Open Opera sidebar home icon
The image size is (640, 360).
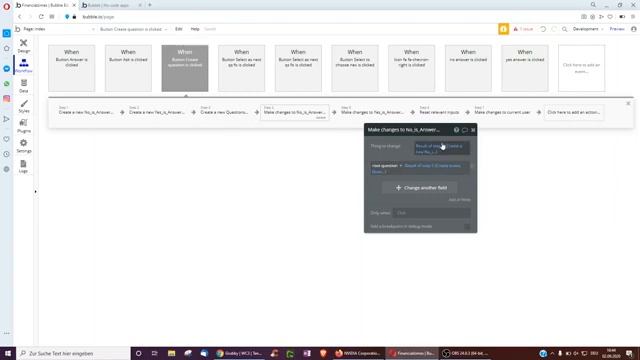click(7, 48)
